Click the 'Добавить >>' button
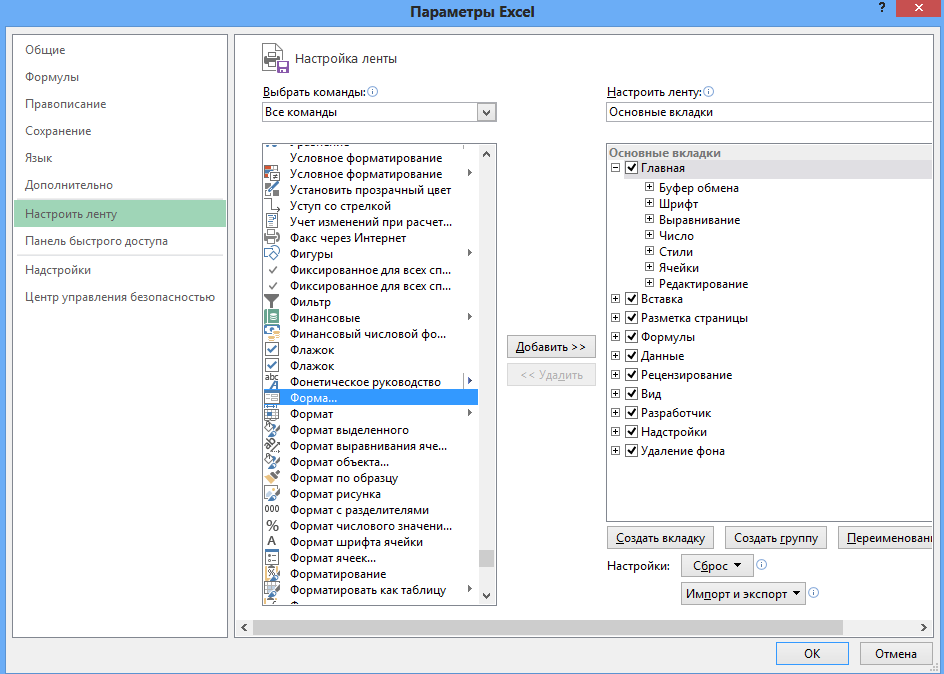 click(551, 347)
